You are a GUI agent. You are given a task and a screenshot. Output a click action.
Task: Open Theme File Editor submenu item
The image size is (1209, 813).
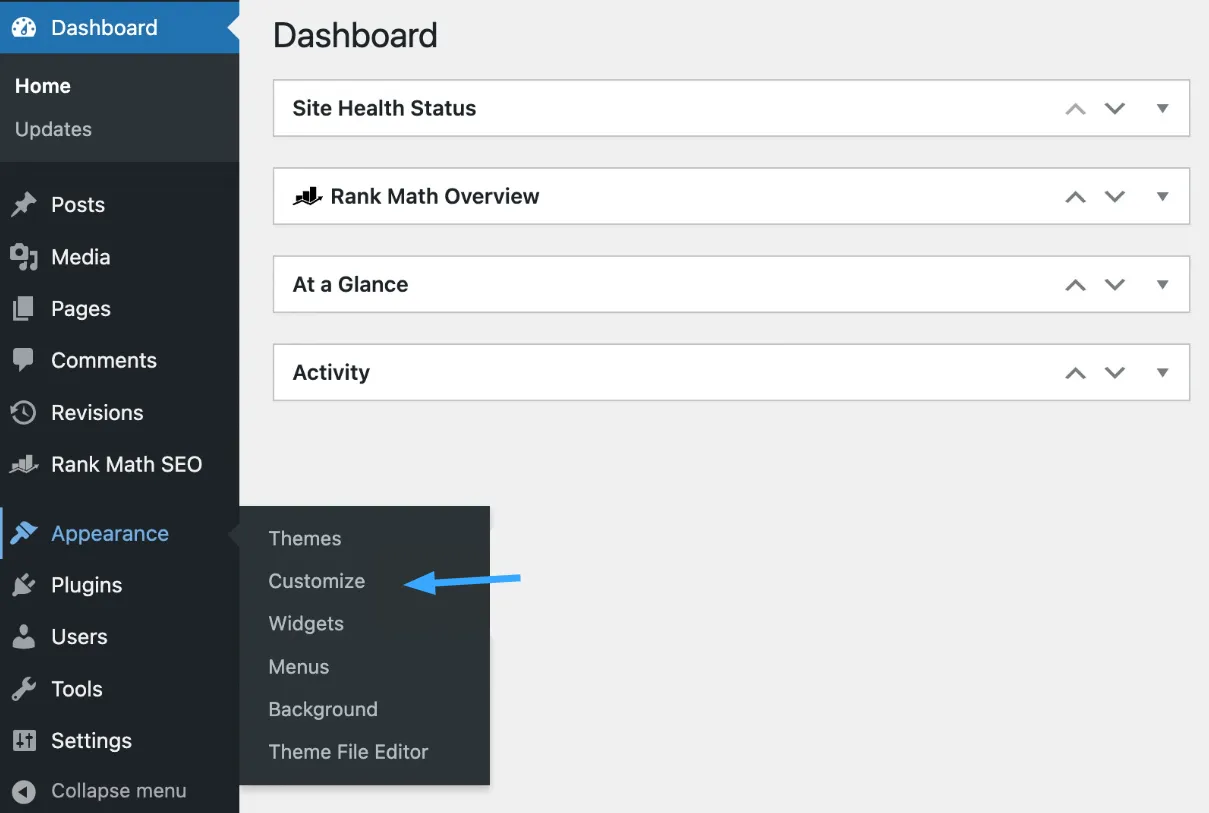pos(348,752)
